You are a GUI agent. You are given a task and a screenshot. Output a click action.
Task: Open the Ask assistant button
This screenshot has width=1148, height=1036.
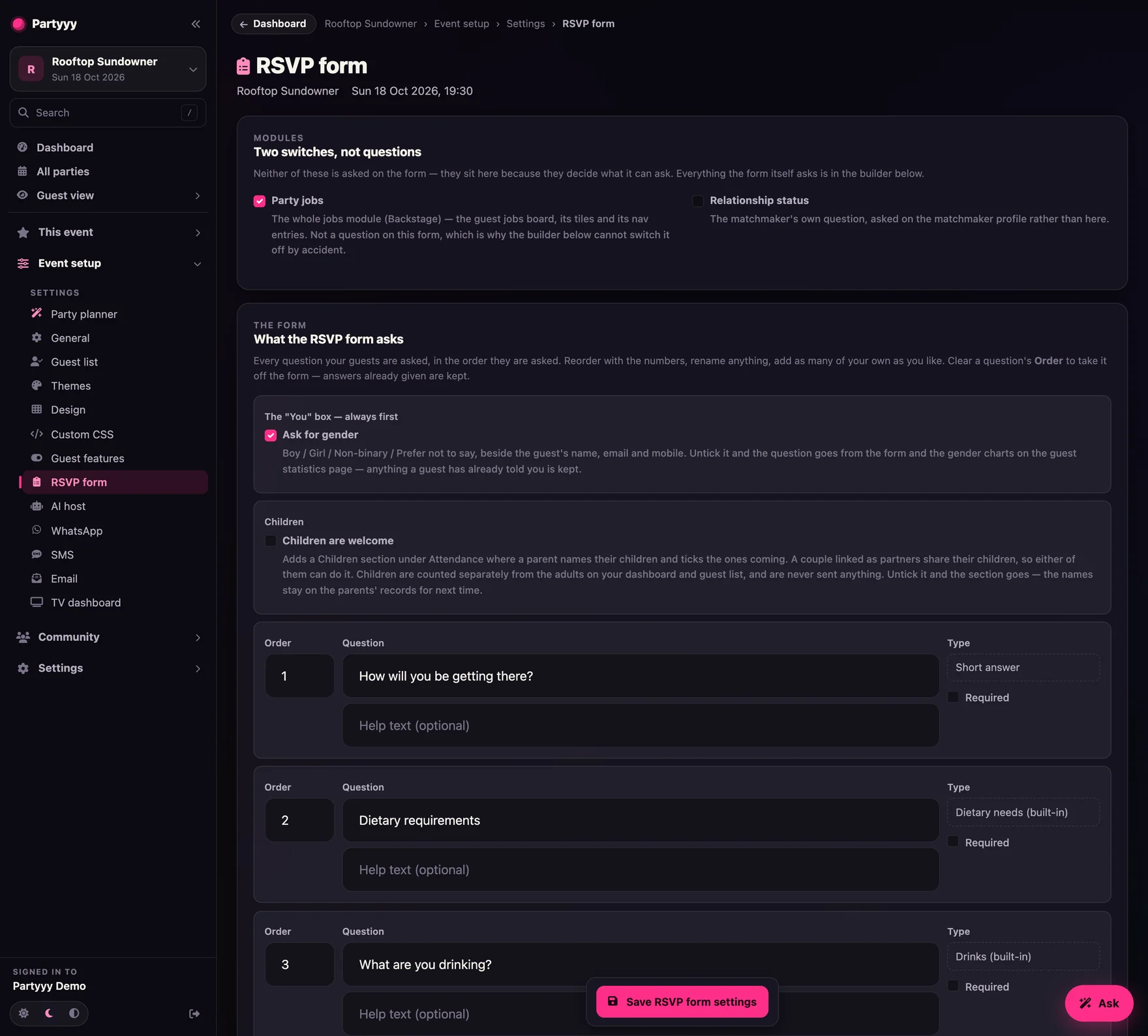click(x=1099, y=1003)
